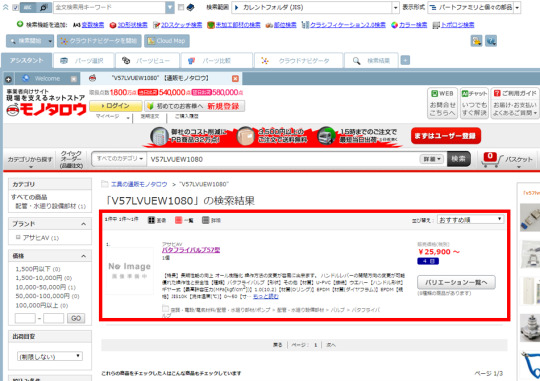540x381 pixels.
Task: Click the バリエーション一覧へ button
Action: pos(456,282)
